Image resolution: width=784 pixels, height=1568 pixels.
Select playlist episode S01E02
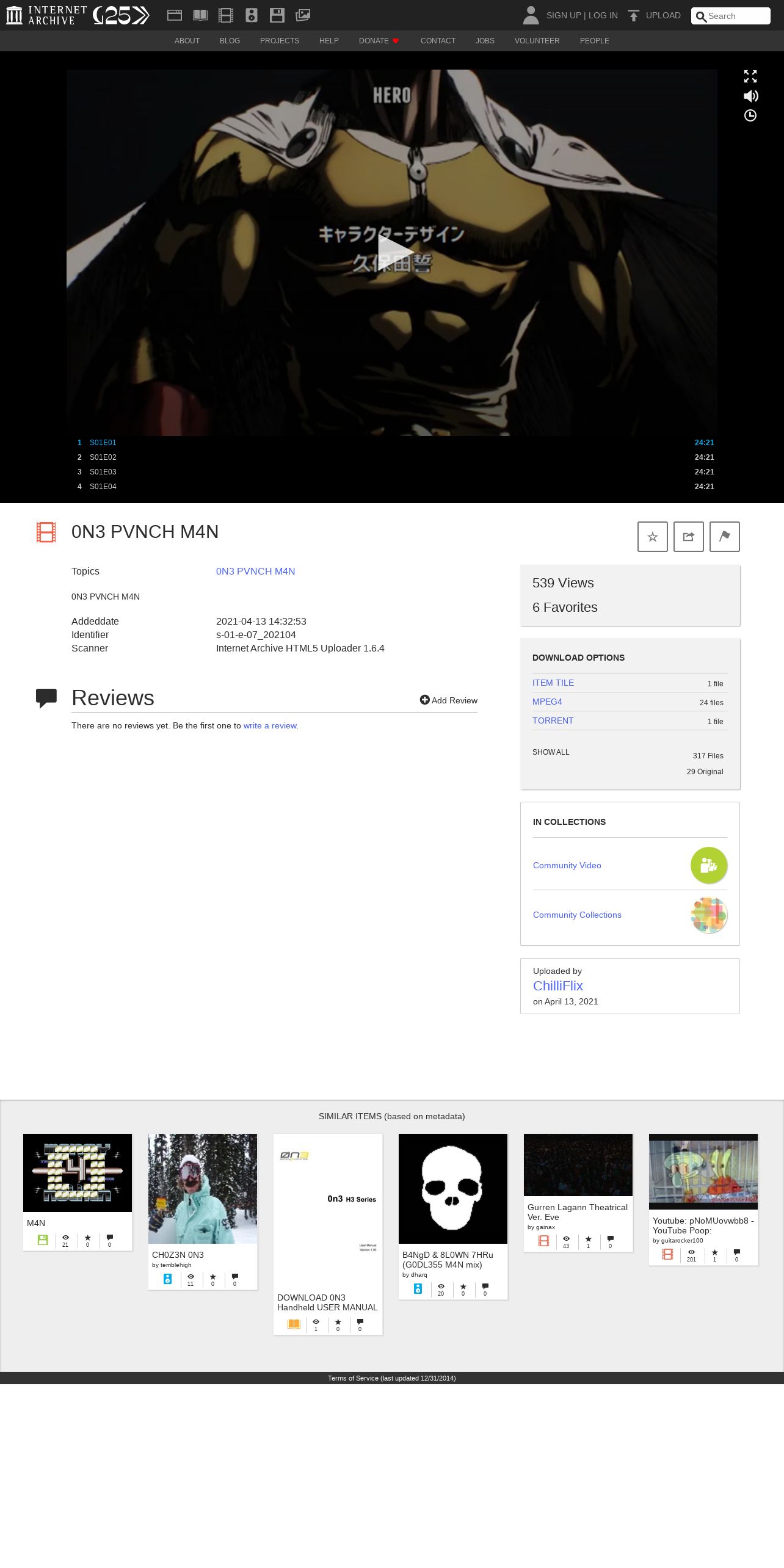point(391,457)
